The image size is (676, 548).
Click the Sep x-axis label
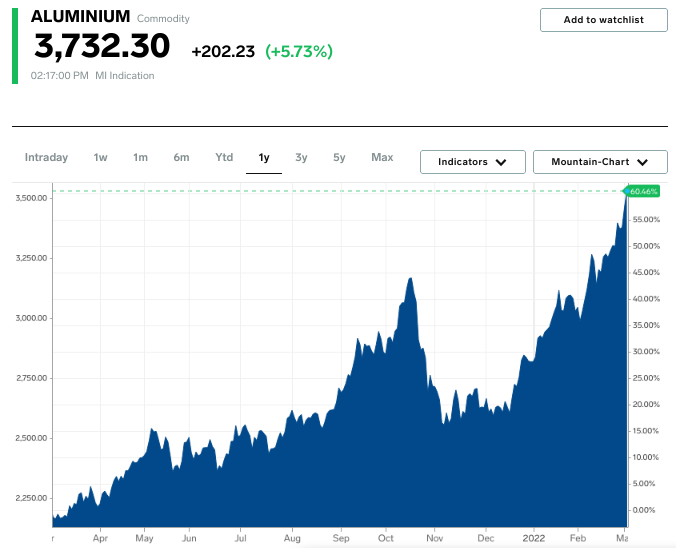click(341, 538)
